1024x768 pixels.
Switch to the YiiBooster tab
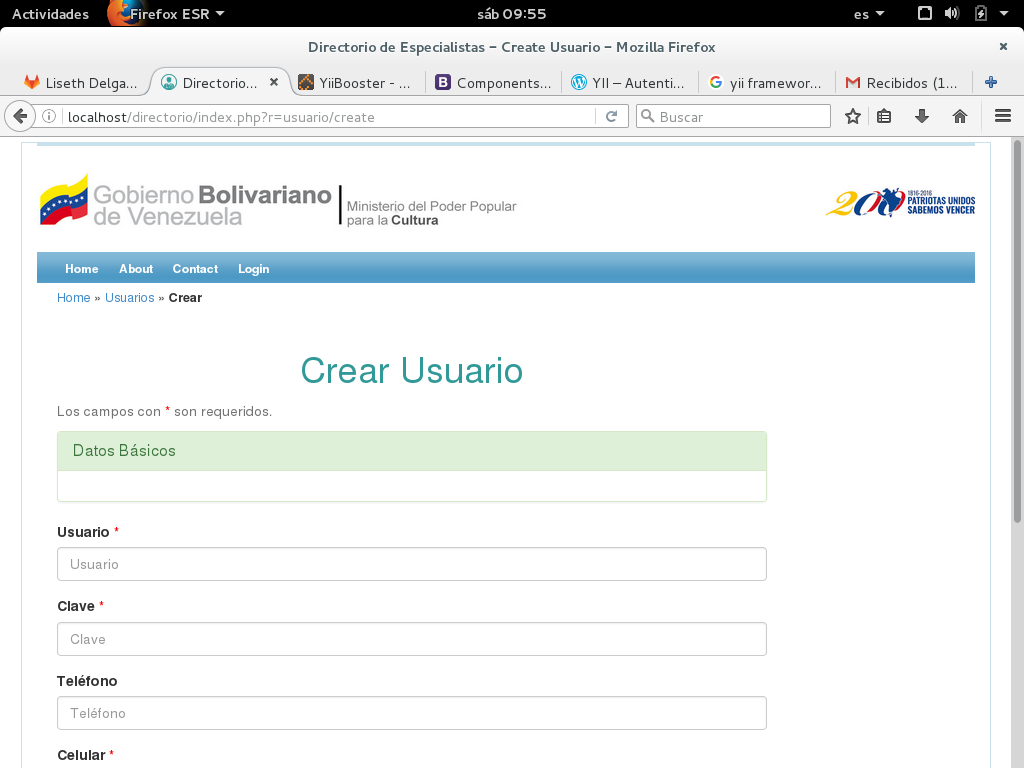coord(356,83)
